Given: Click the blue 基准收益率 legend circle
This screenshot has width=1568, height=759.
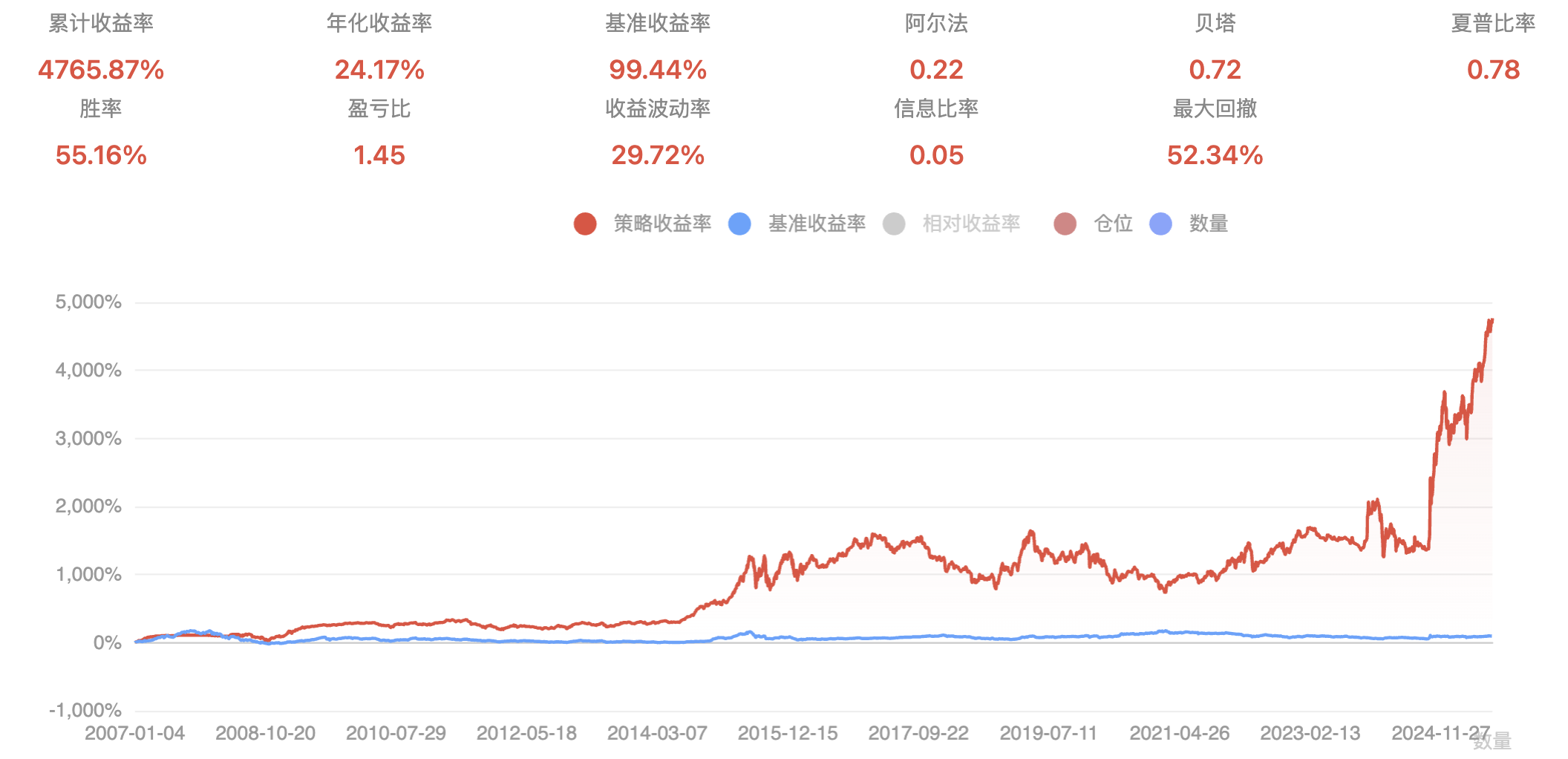Looking at the screenshot, I should tap(739, 224).
